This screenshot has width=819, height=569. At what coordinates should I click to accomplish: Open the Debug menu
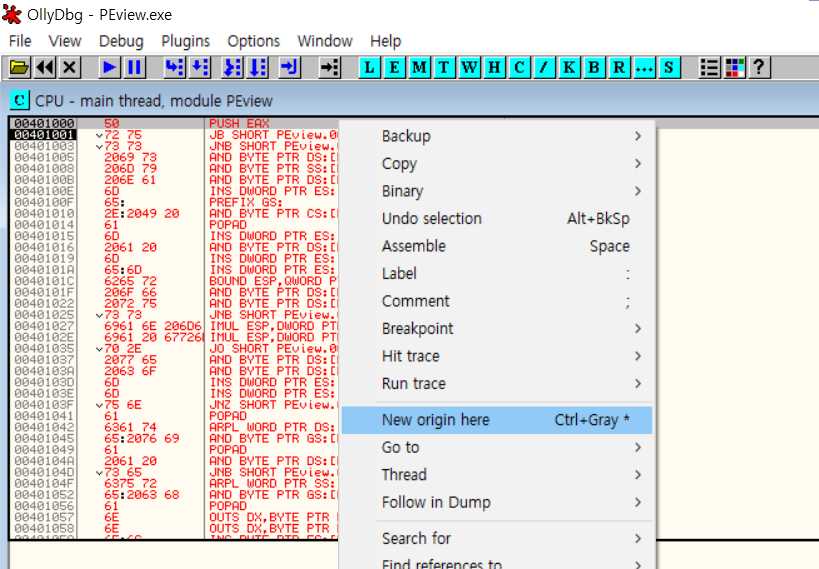(x=121, y=41)
